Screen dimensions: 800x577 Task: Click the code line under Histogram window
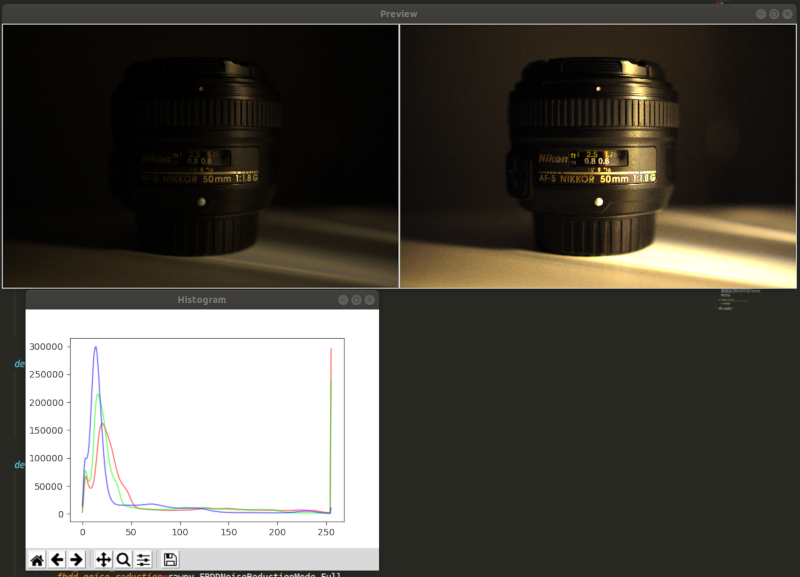coord(199,574)
